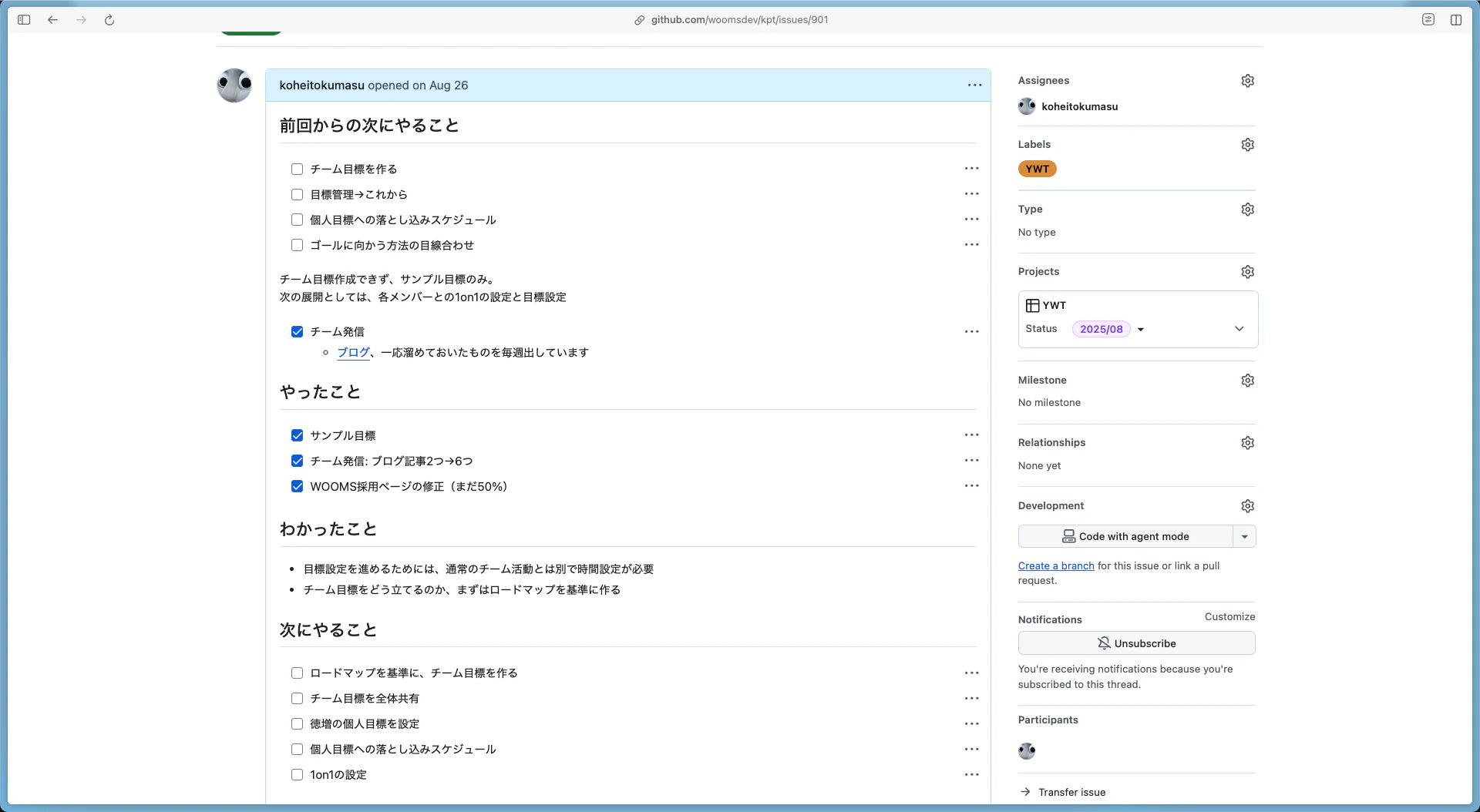This screenshot has height=812, width=1480.
Task: Open the Status 2025/08 dropdown arrow
Action: pos(1141,330)
